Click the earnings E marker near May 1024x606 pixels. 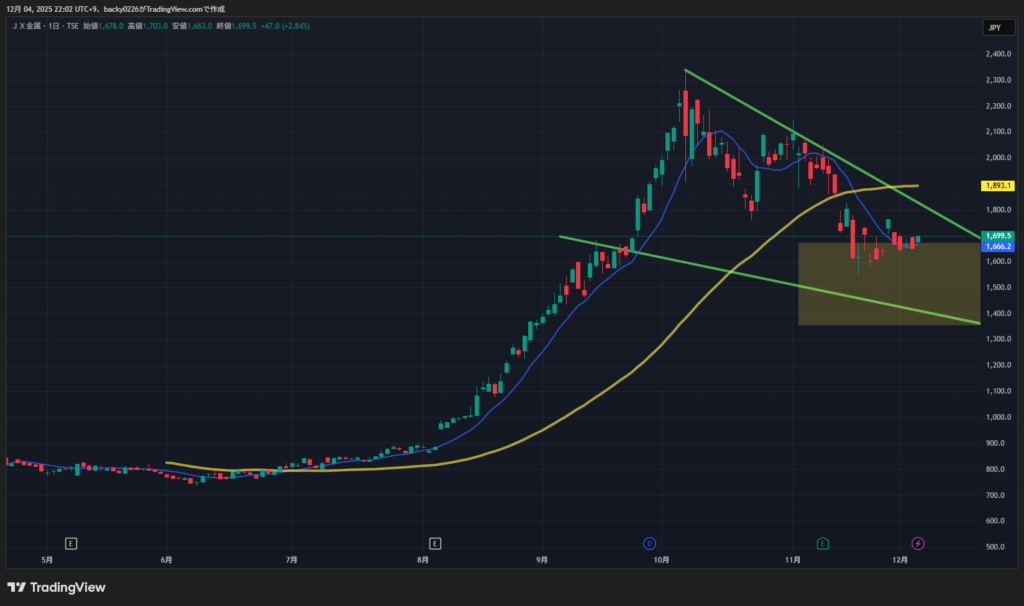[x=71, y=543]
